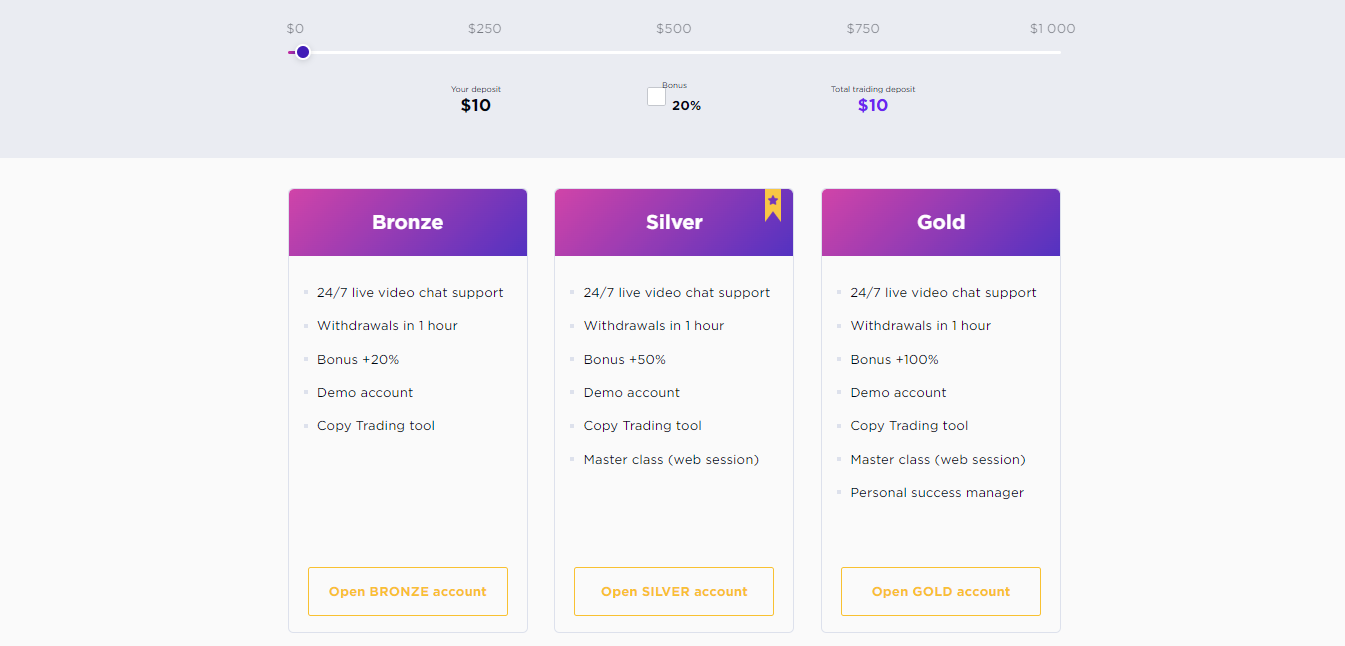Viewport: 1345px width, 646px height.
Task: Toggle the 20% Bonus checkbox
Action: [656, 97]
